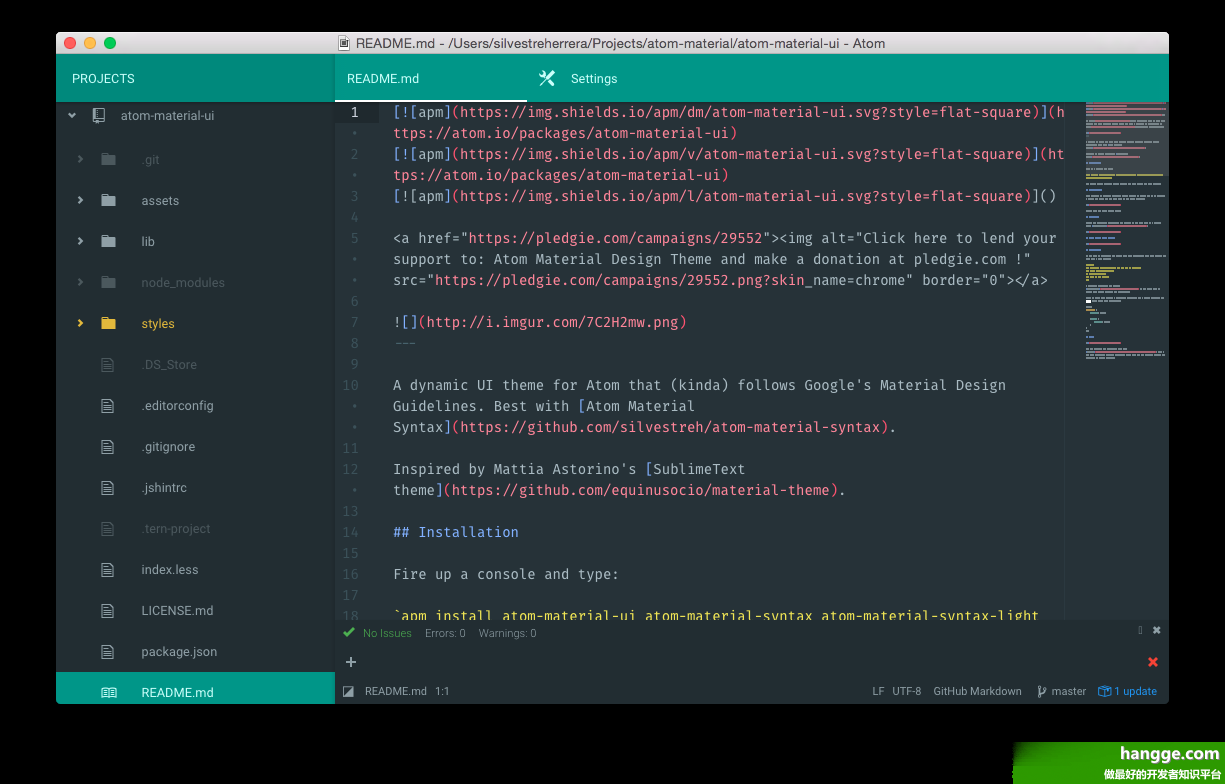Click the .editorconfig file icon
Viewport: 1225px width, 784px height.
click(108, 406)
